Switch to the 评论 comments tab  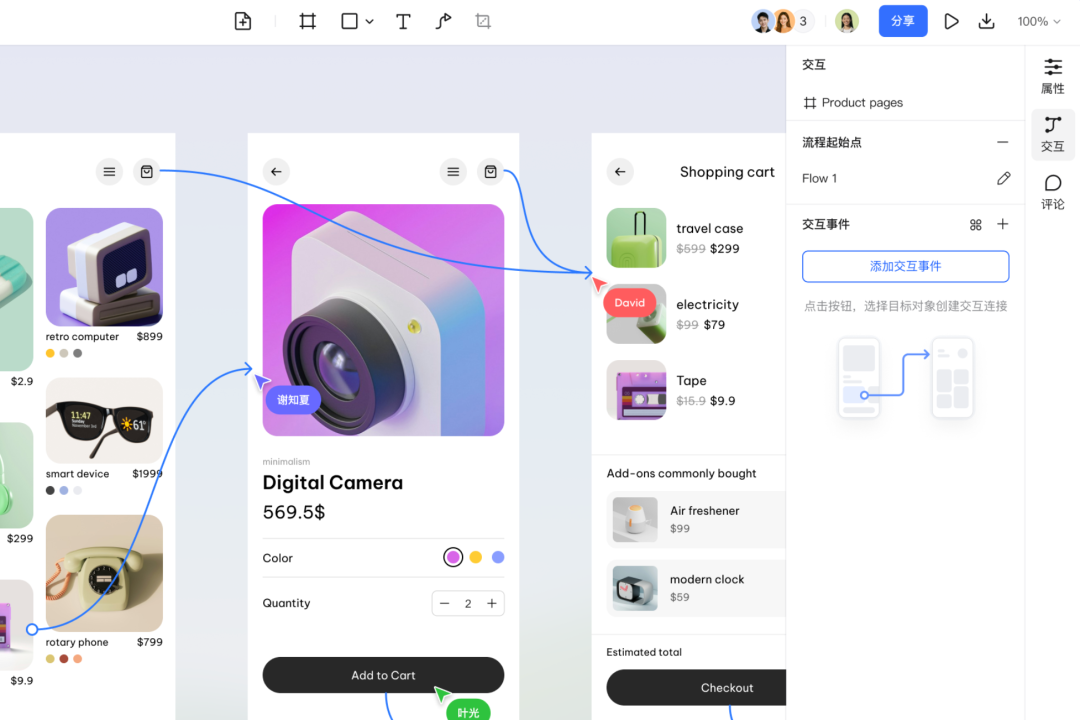[1052, 192]
